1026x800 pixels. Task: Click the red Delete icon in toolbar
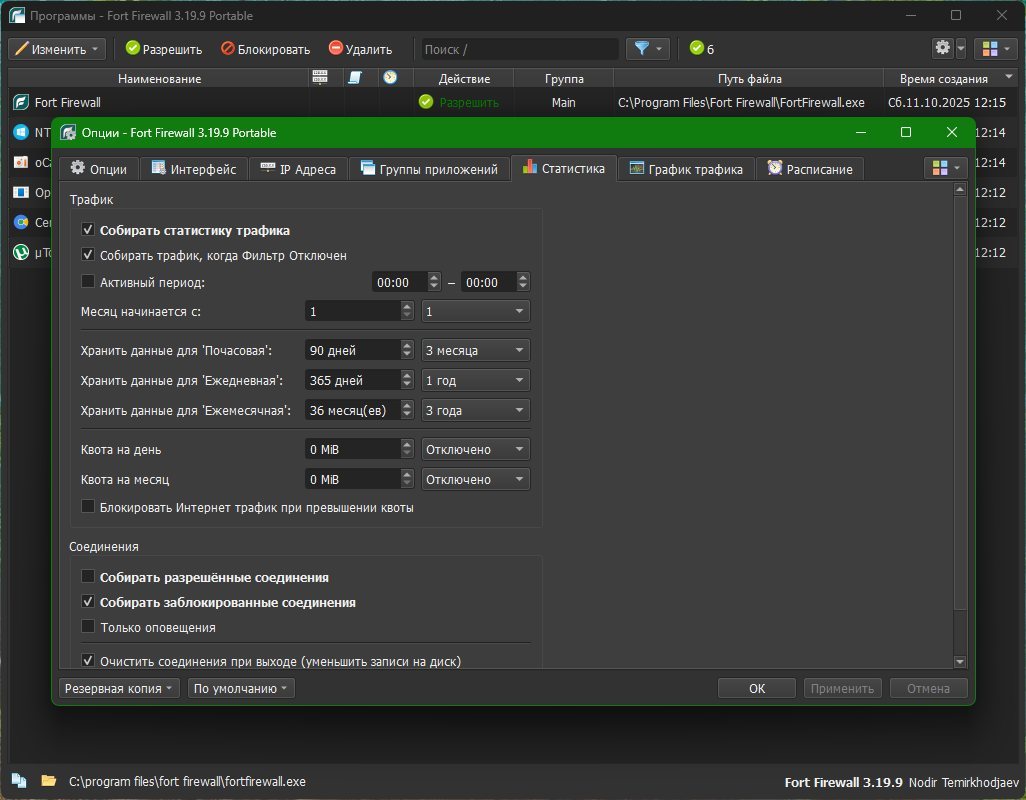[x=336, y=49]
